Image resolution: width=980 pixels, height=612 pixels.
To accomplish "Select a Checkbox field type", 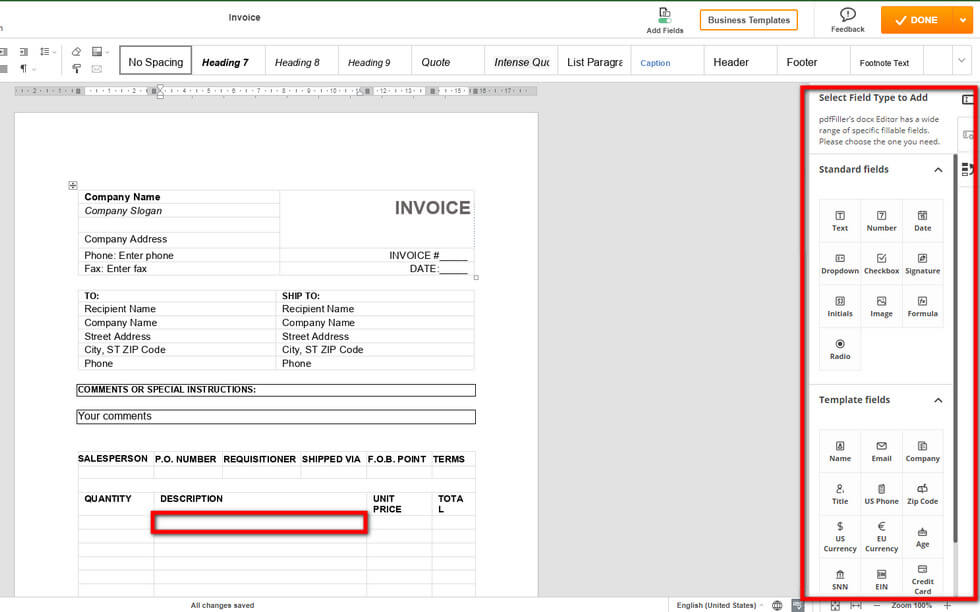I will pyautogui.click(x=881, y=262).
